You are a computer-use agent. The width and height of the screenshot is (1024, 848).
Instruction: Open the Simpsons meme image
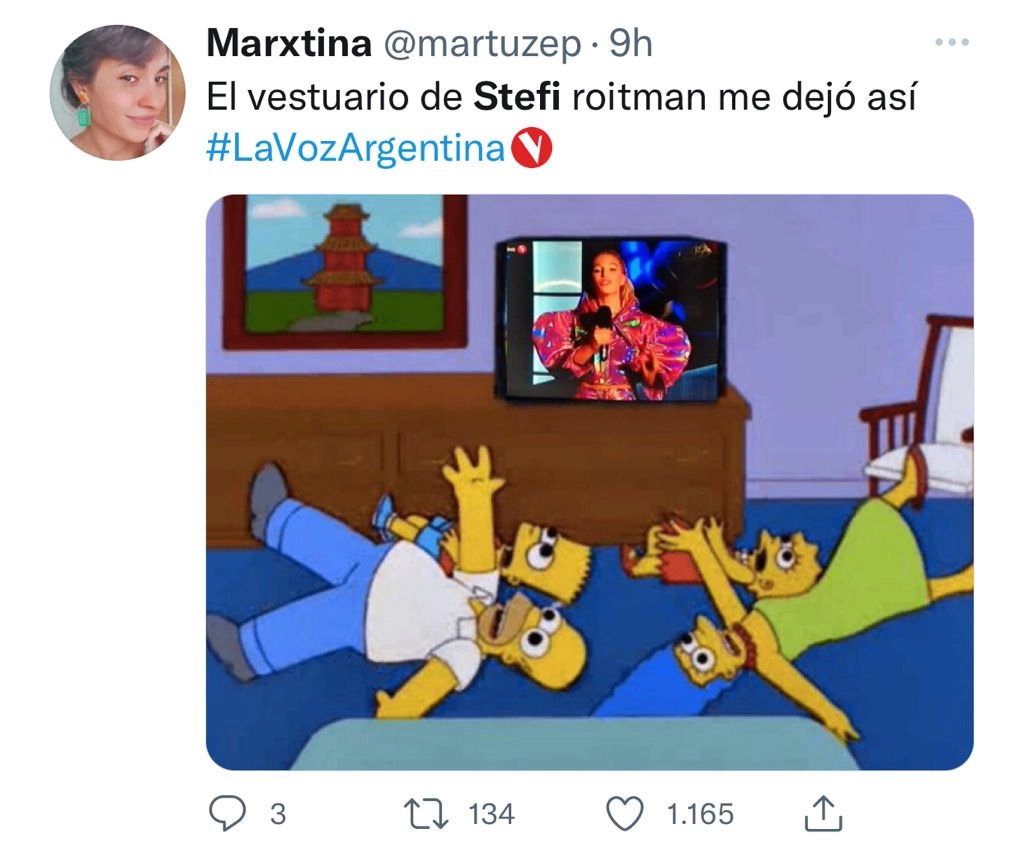tap(590, 482)
